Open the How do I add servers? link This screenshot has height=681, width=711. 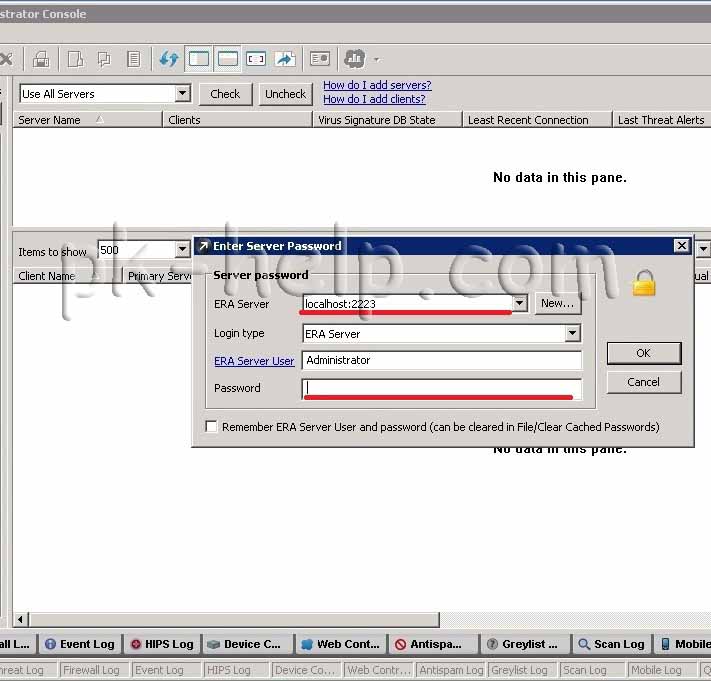coord(377,85)
